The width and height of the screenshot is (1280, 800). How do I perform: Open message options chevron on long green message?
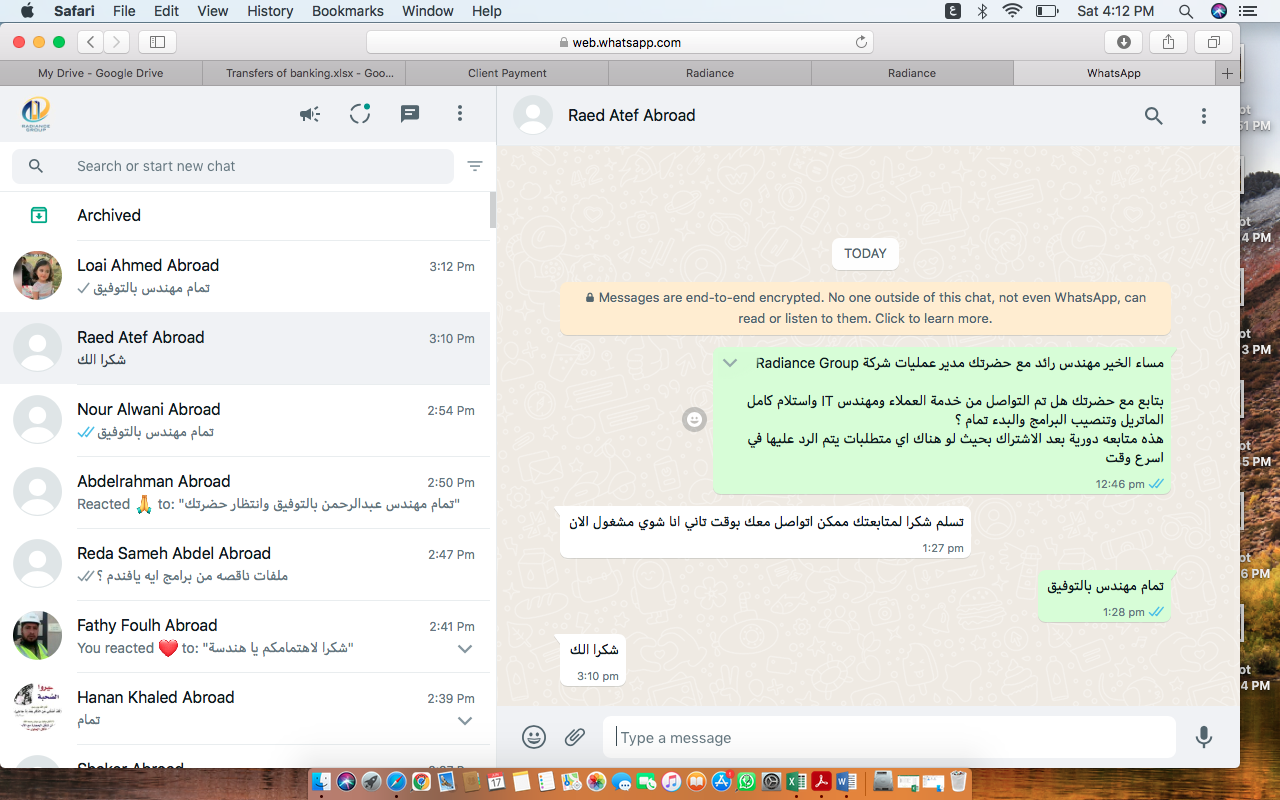coord(730,363)
